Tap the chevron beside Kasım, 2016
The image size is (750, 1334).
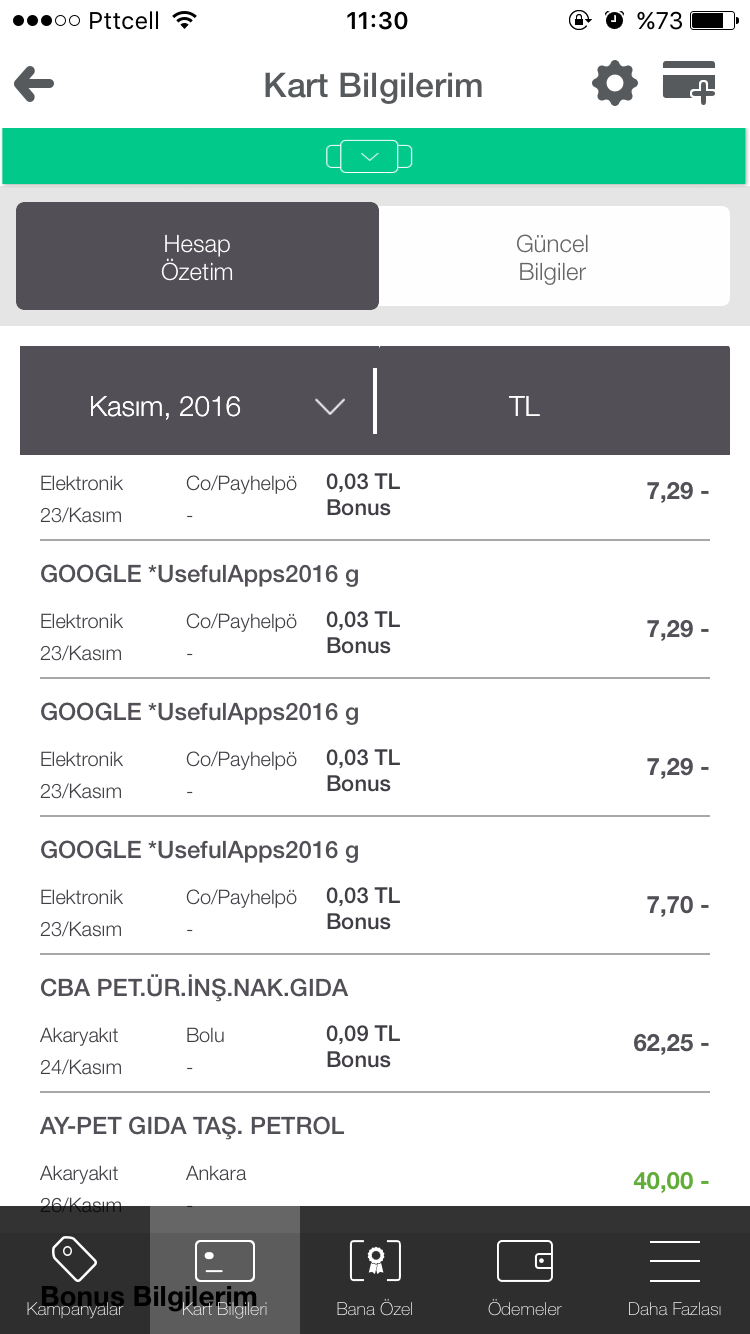(330, 406)
